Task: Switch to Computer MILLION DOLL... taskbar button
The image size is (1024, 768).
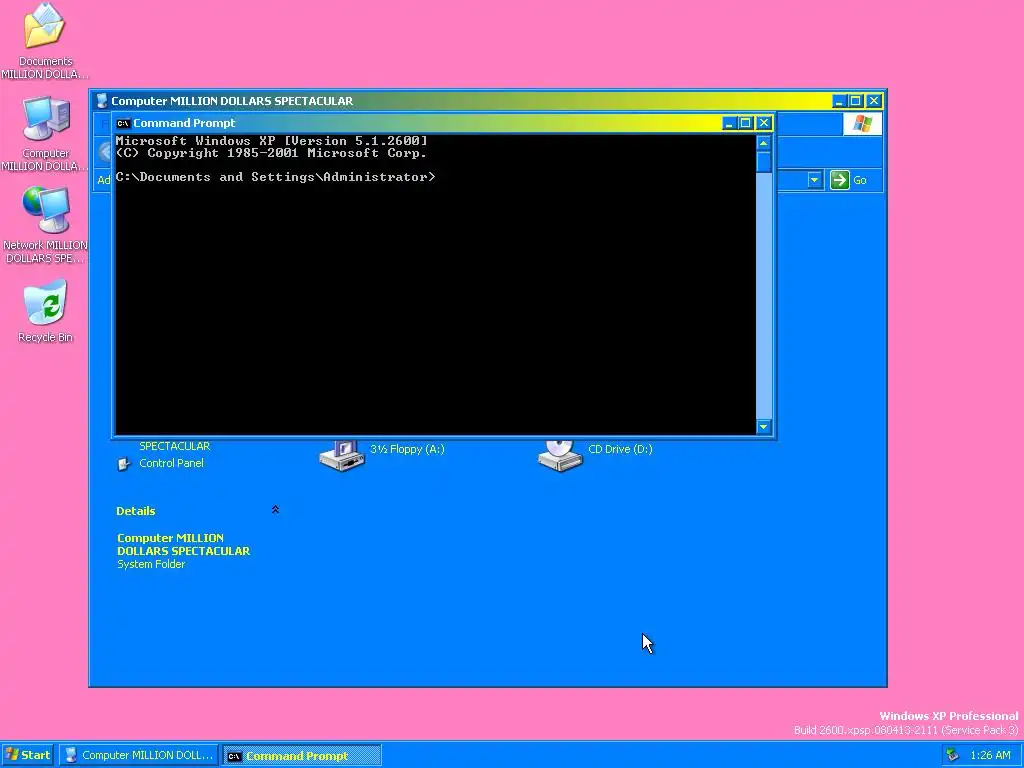Action: click(x=139, y=755)
